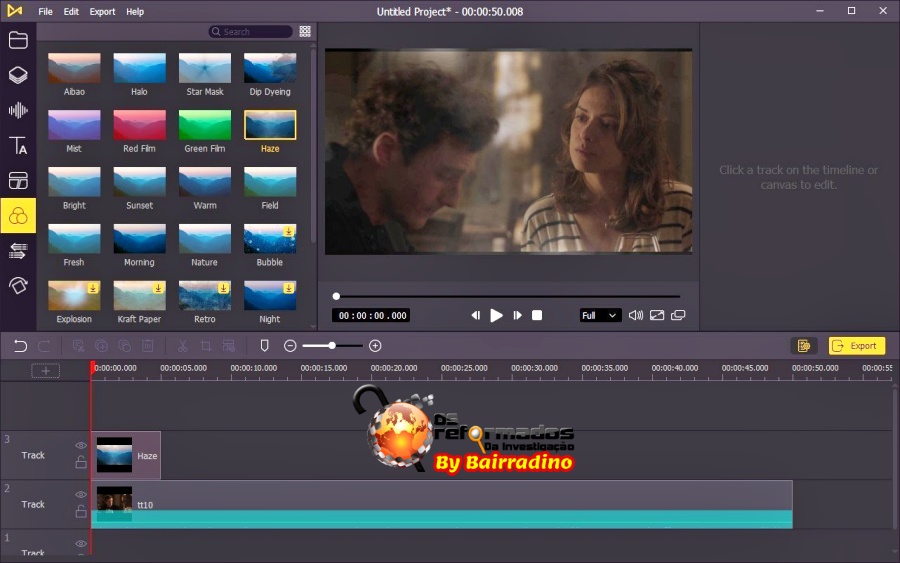Open the Edit menu

point(71,11)
